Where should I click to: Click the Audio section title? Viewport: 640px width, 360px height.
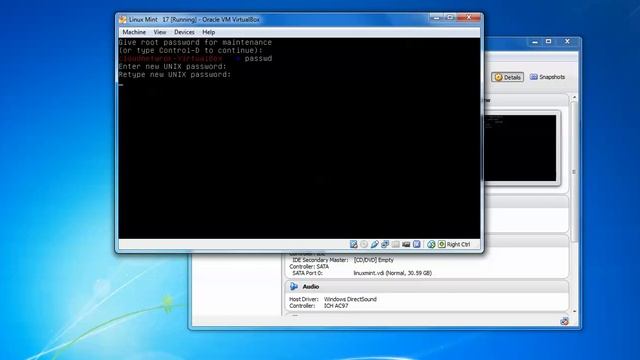311,287
